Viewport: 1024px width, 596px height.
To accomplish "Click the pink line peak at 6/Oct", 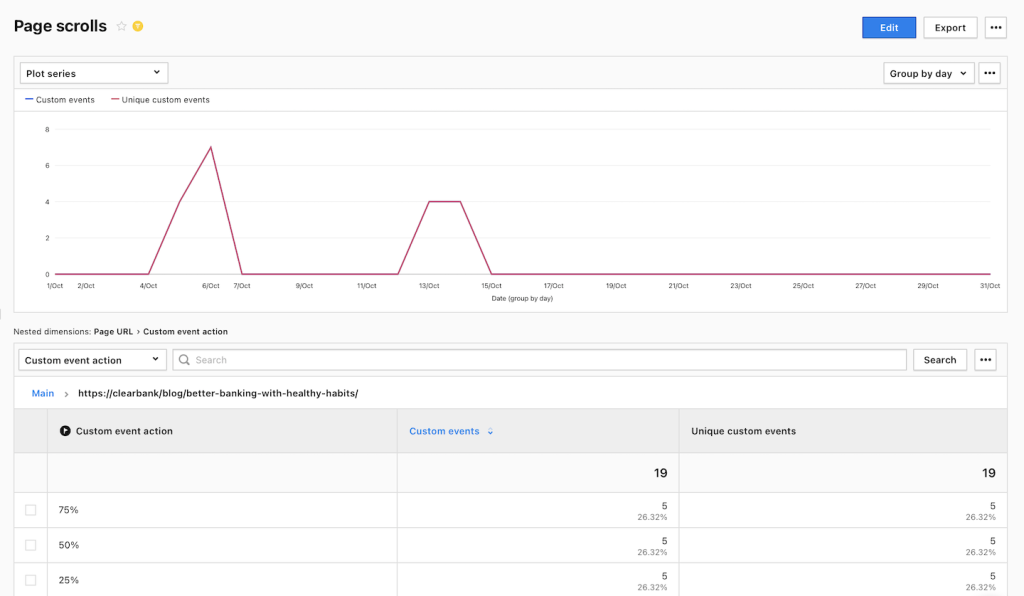I will (x=210, y=147).
